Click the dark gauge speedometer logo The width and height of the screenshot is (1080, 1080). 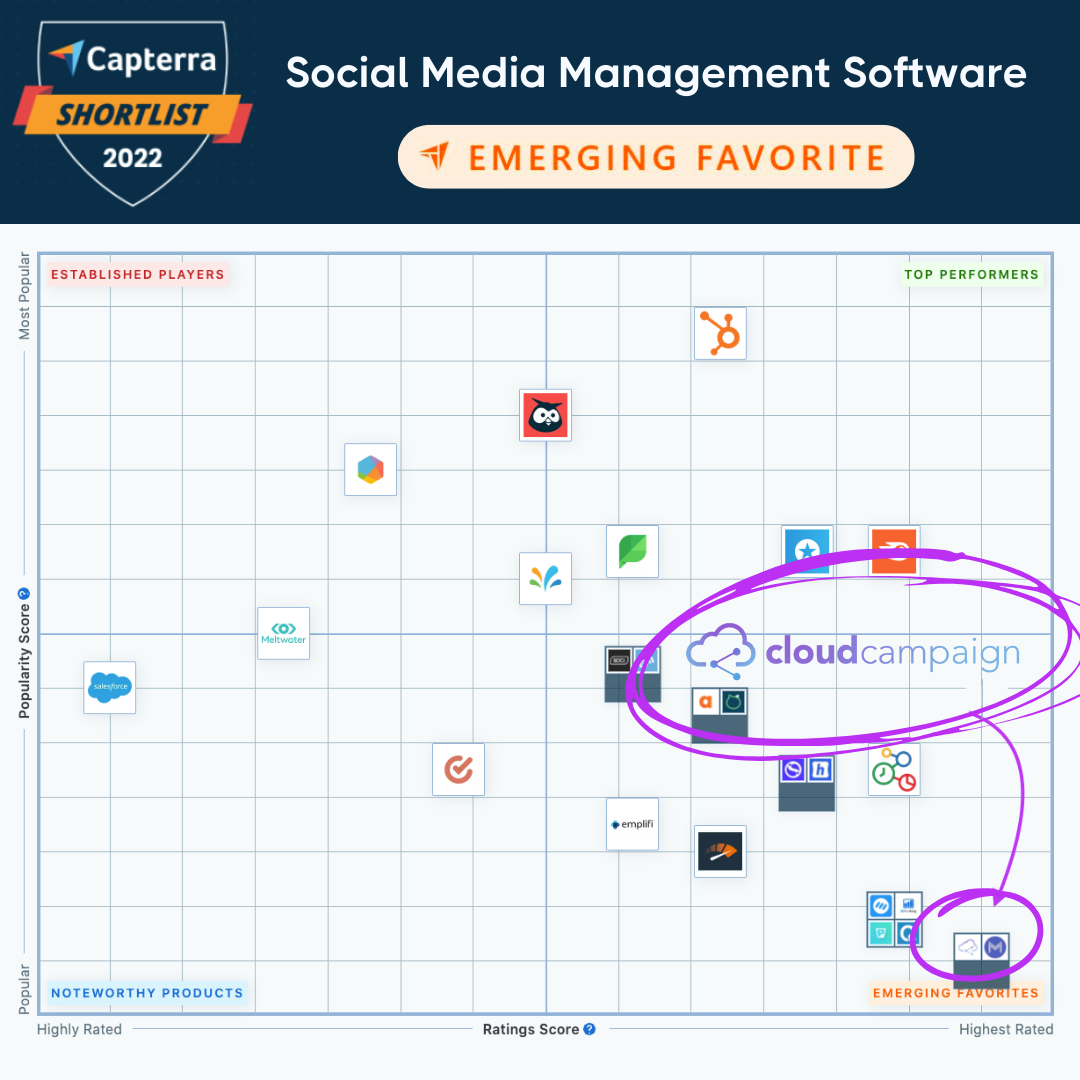[720, 851]
